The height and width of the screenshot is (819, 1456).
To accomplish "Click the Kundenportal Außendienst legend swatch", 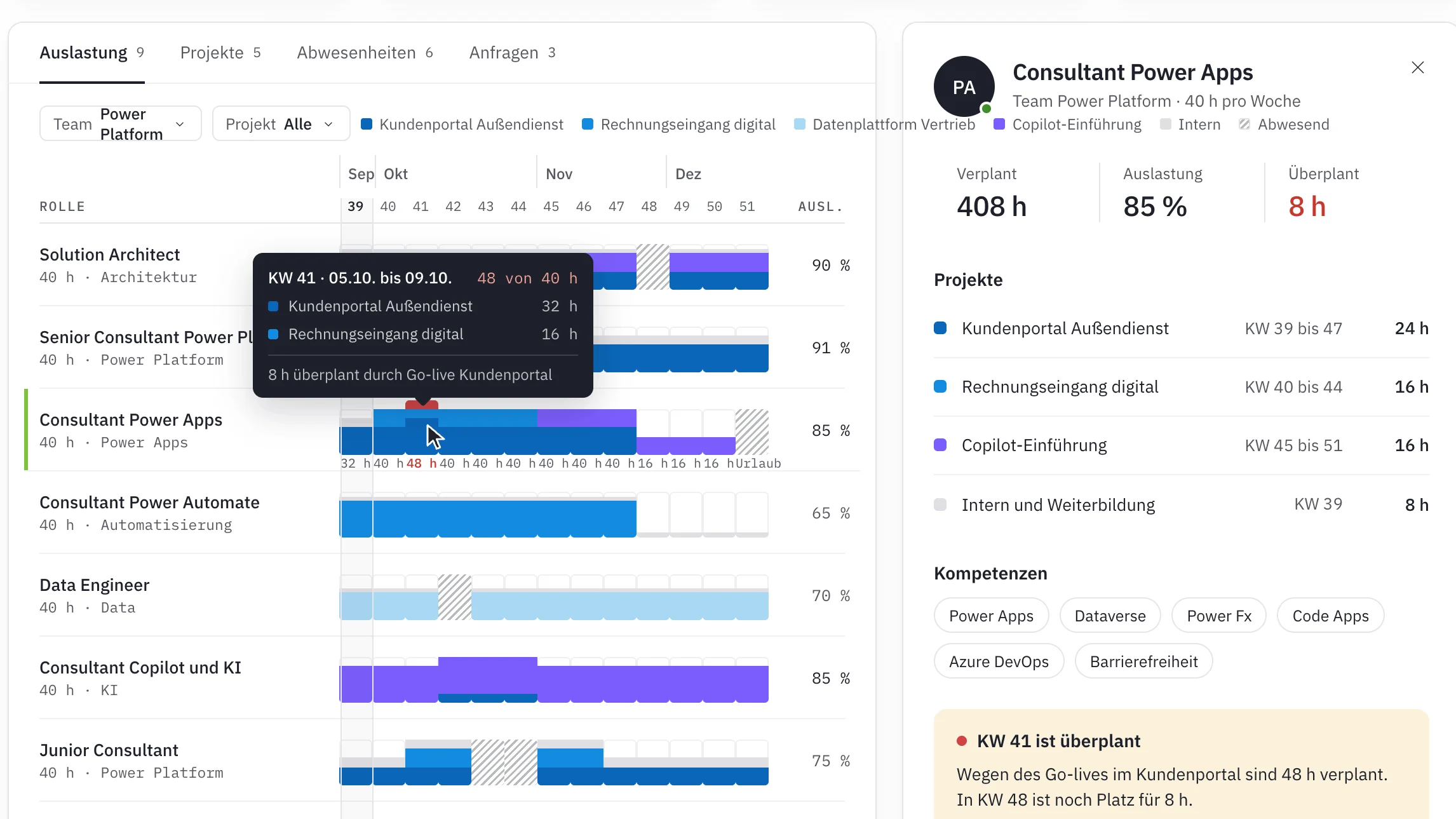I will point(367,124).
